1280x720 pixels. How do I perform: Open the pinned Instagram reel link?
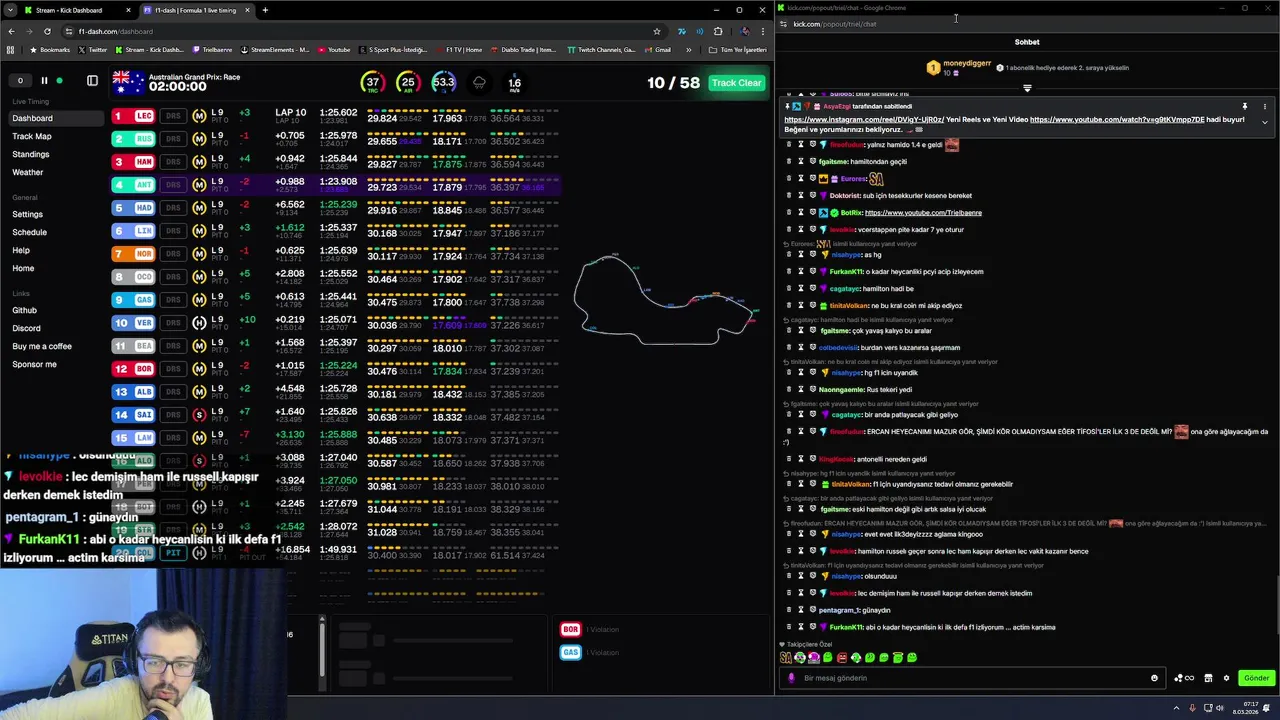(x=864, y=120)
